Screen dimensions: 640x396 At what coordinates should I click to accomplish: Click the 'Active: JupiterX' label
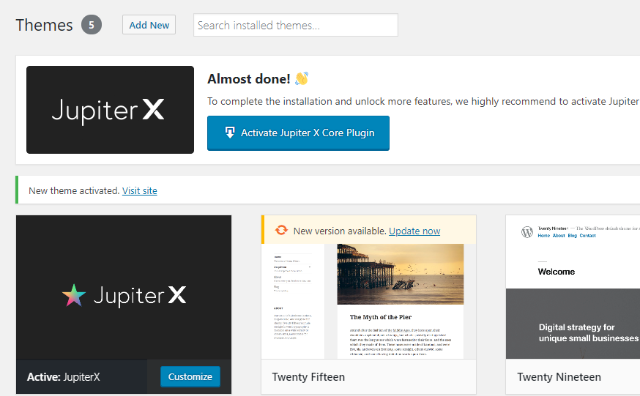point(63,377)
